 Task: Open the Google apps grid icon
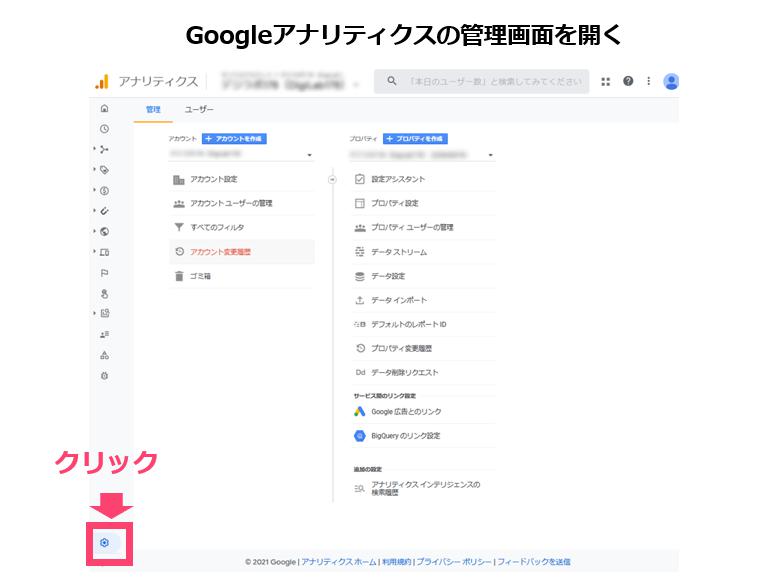click(x=606, y=81)
